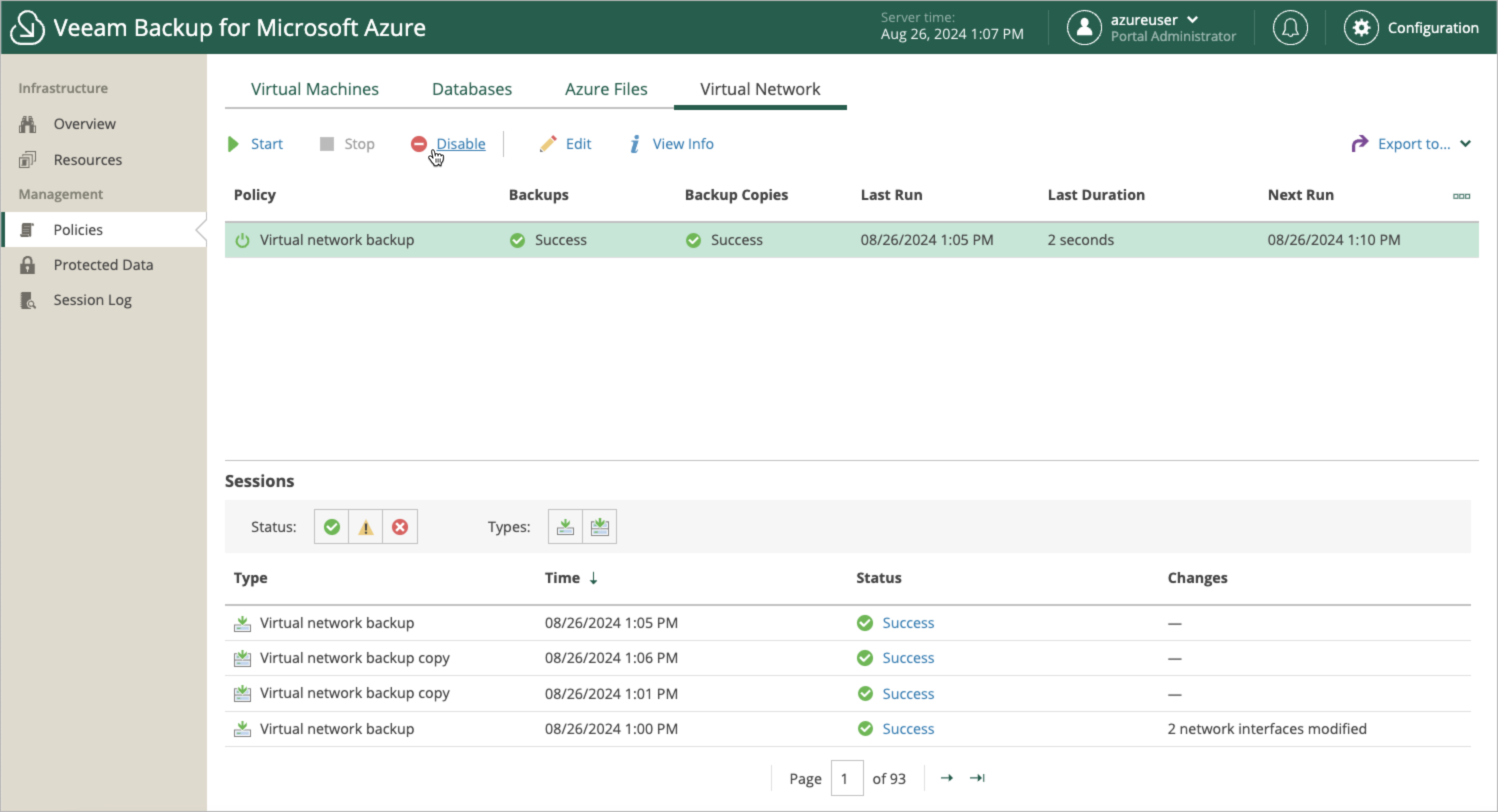Screen dimensions: 1498x812
Task: Toggle the Success status filter
Action: (x=331, y=526)
